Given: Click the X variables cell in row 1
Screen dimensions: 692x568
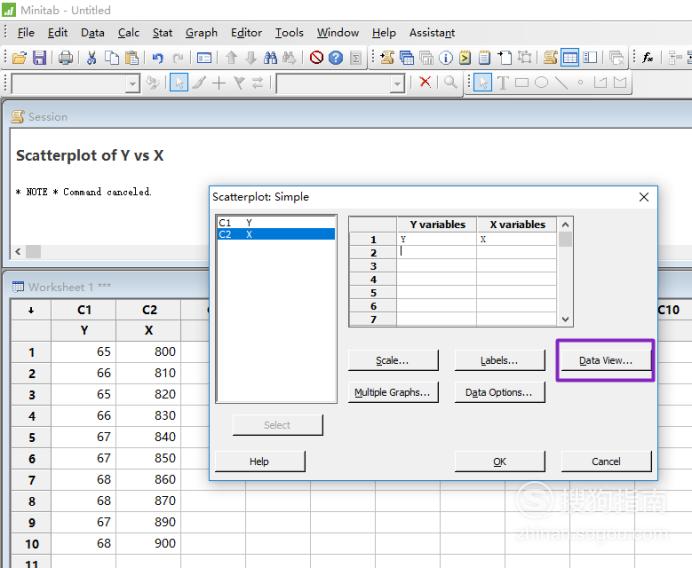Looking at the screenshot, I should point(516,239).
